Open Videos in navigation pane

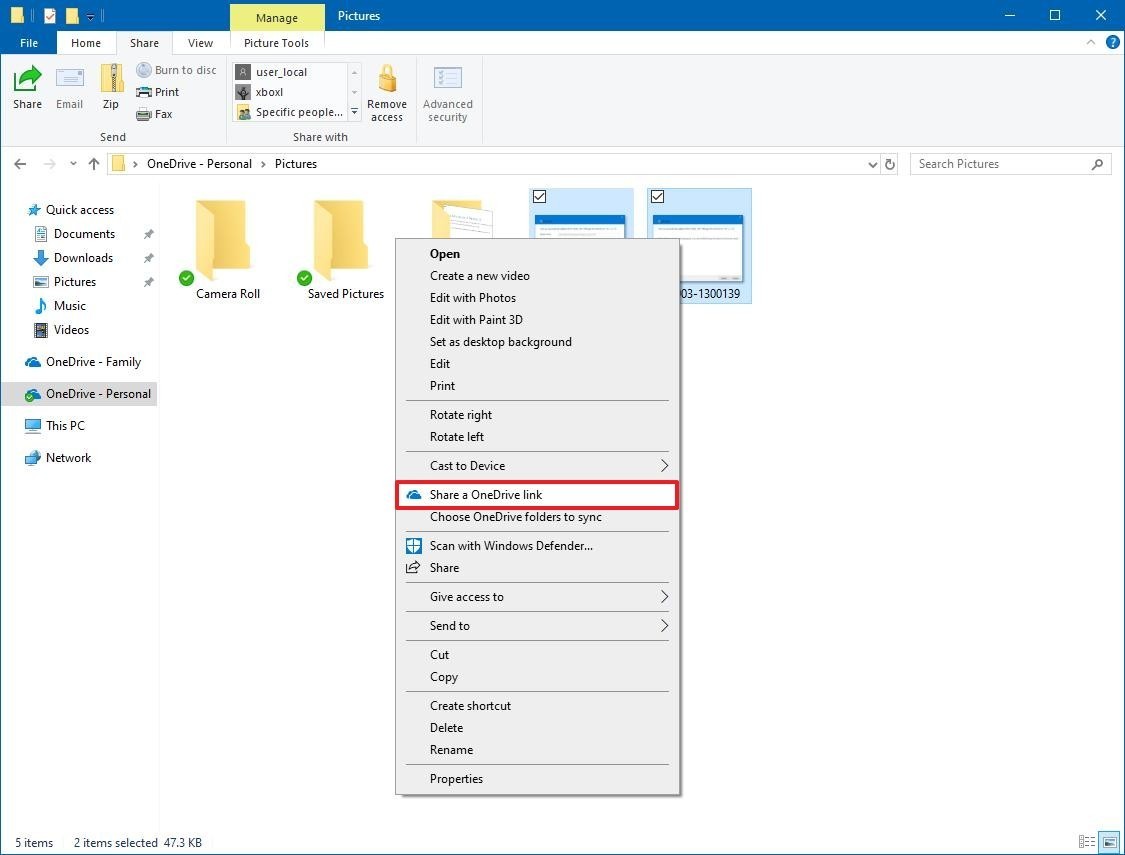coord(71,330)
